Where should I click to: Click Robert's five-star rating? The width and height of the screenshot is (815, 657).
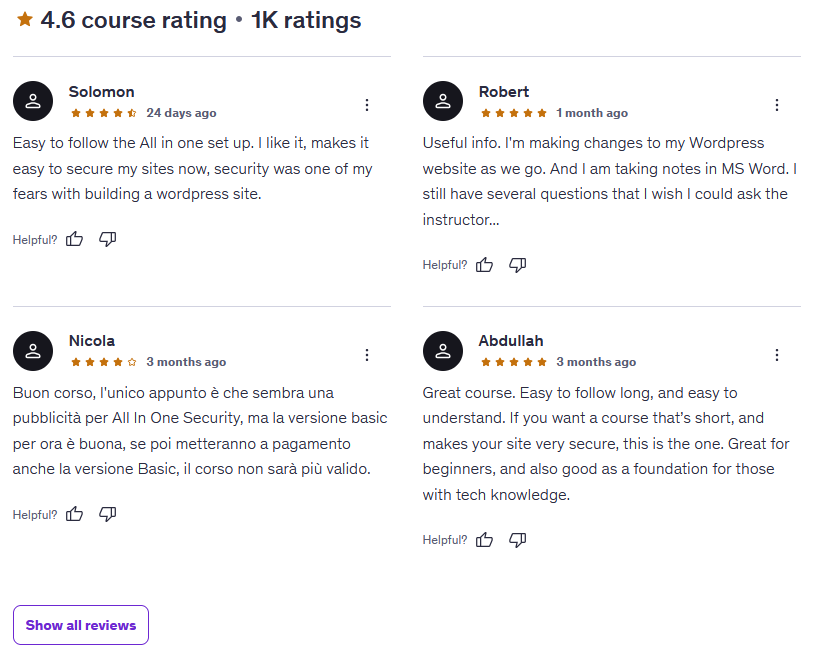(514, 113)
